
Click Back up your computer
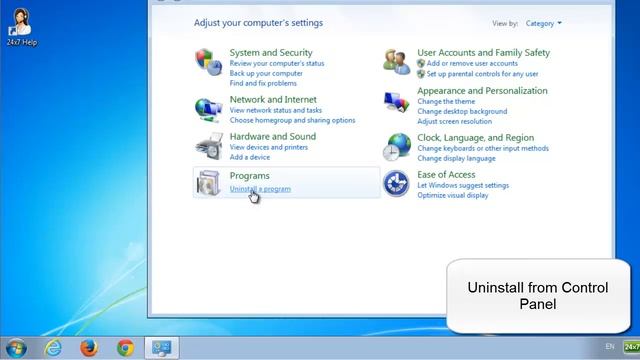click(266, 73)
